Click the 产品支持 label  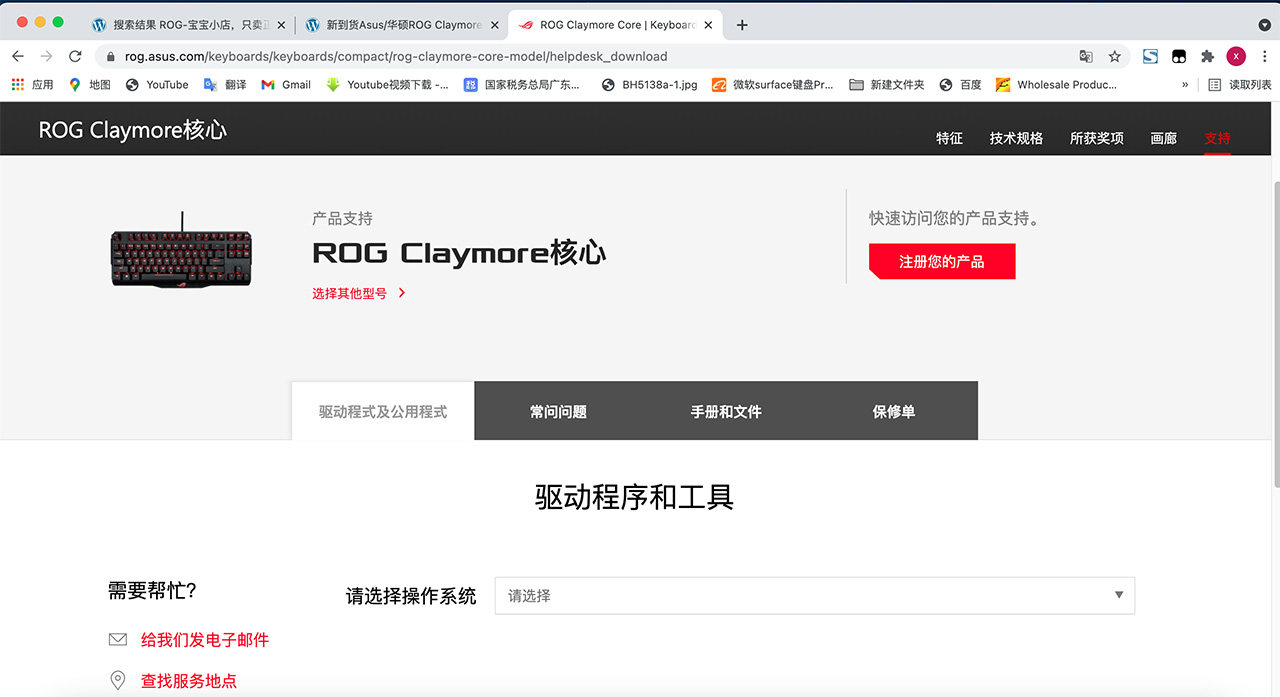[342, 218]
